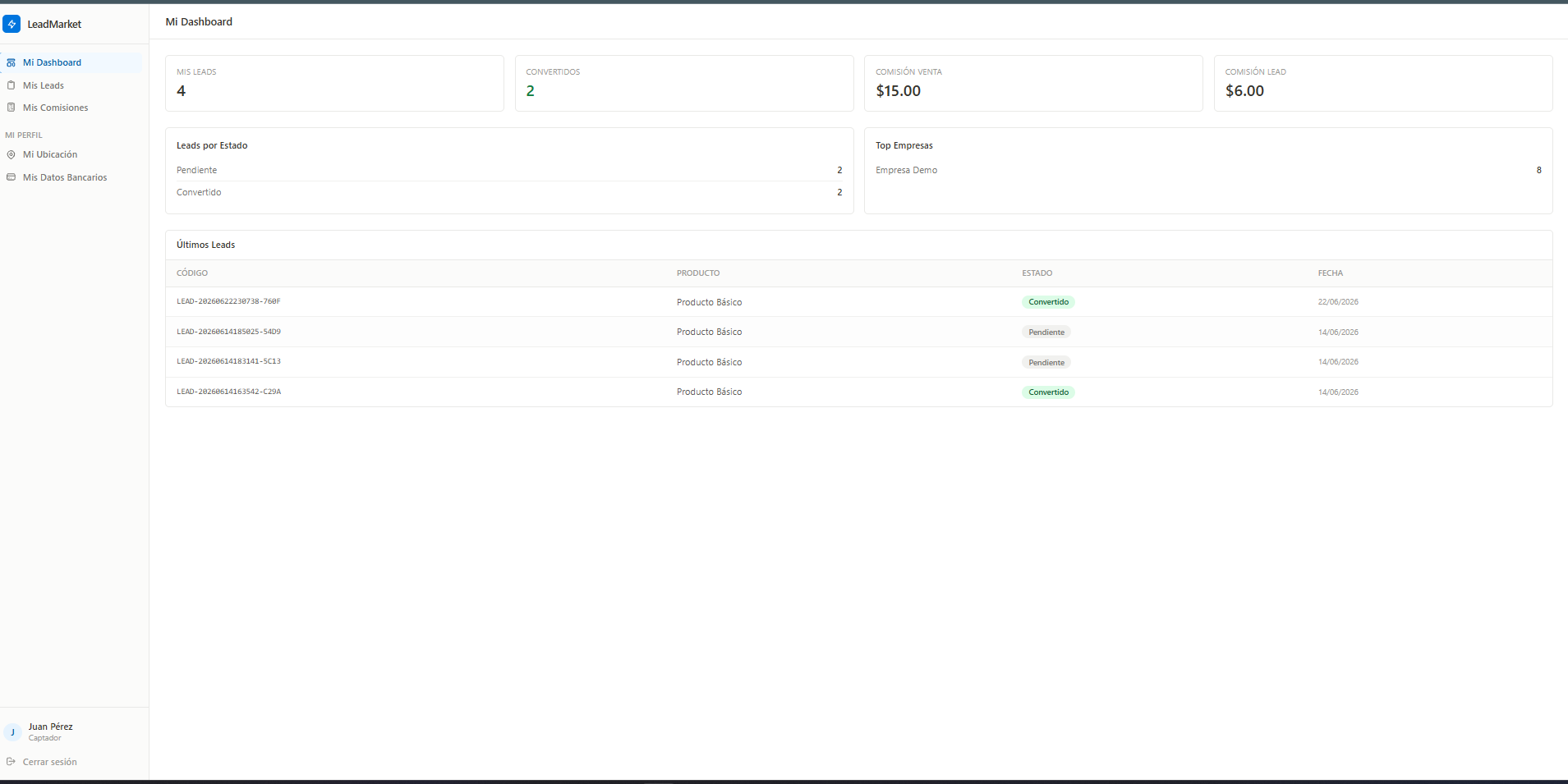Select the COMISIÓN VENTA $15.00 card

coord(1033,83)
